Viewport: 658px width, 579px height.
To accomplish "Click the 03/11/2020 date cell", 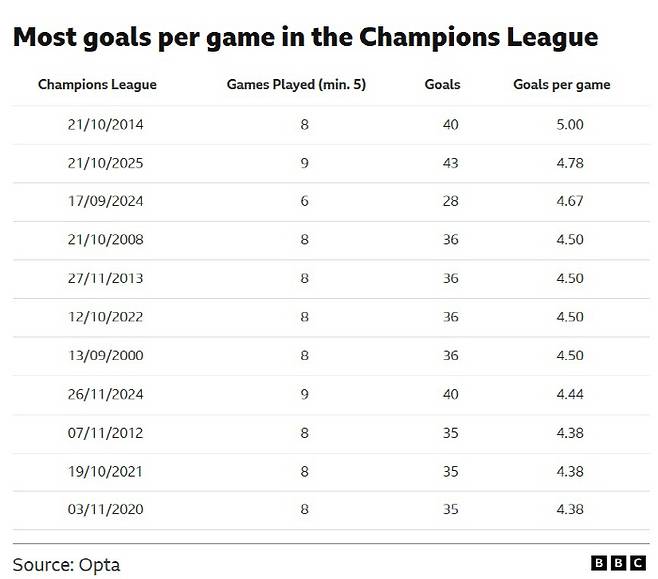I will pyautogui.click(x=97, y=510).
